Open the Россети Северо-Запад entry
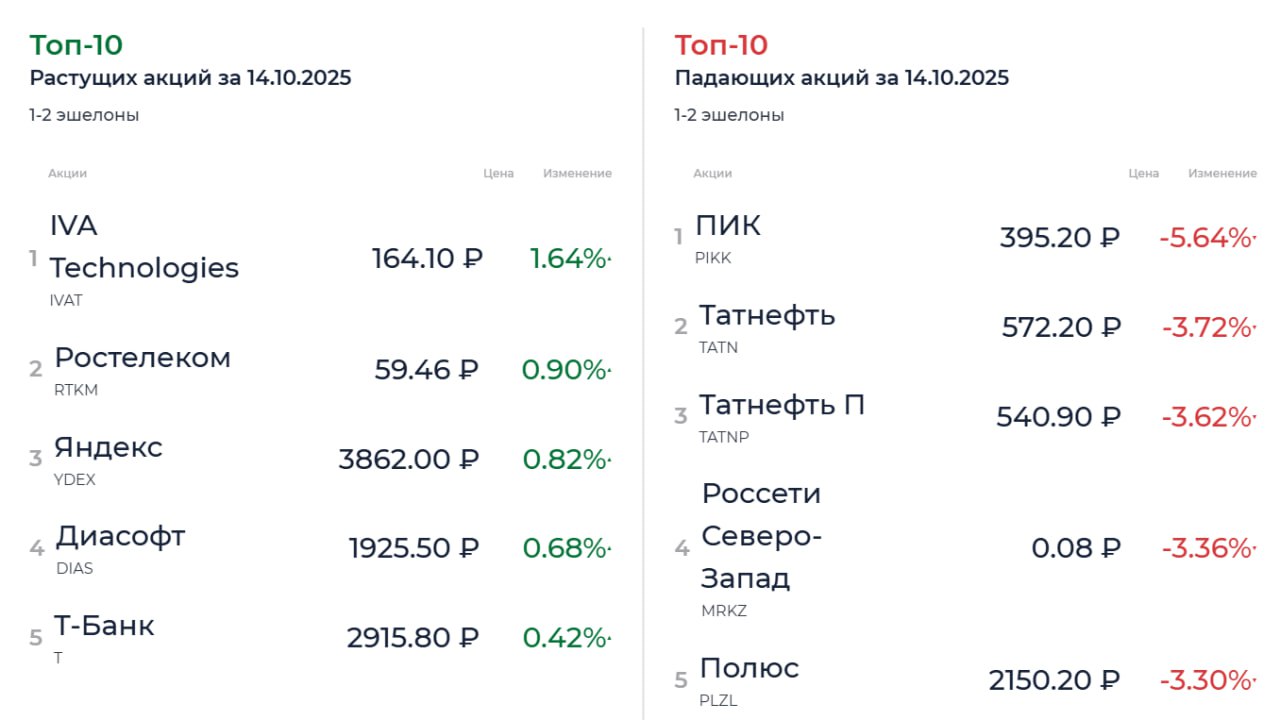 (x=761, y=536)
